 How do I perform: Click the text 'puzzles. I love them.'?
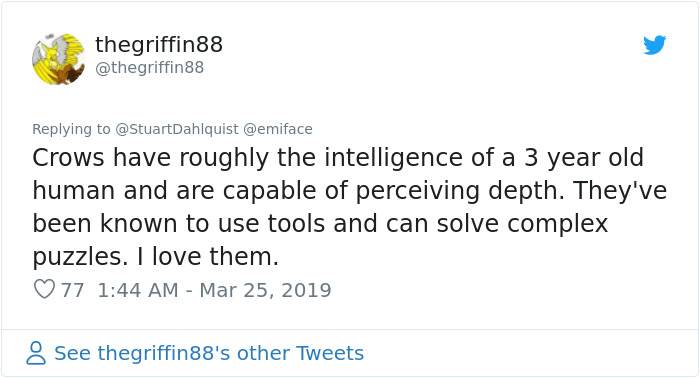tap(155, 257)
